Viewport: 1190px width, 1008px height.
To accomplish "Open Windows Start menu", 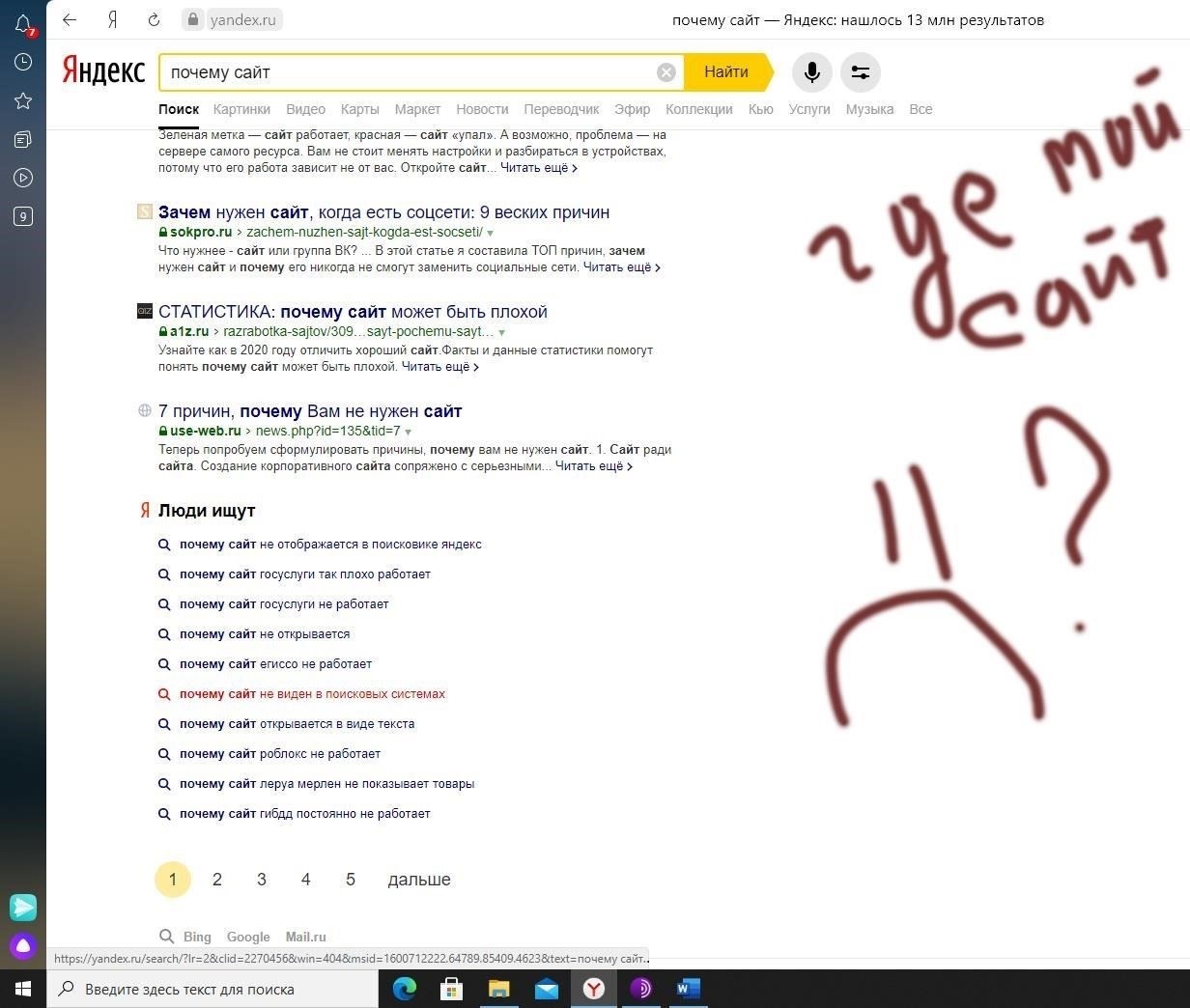I will 23,989.
